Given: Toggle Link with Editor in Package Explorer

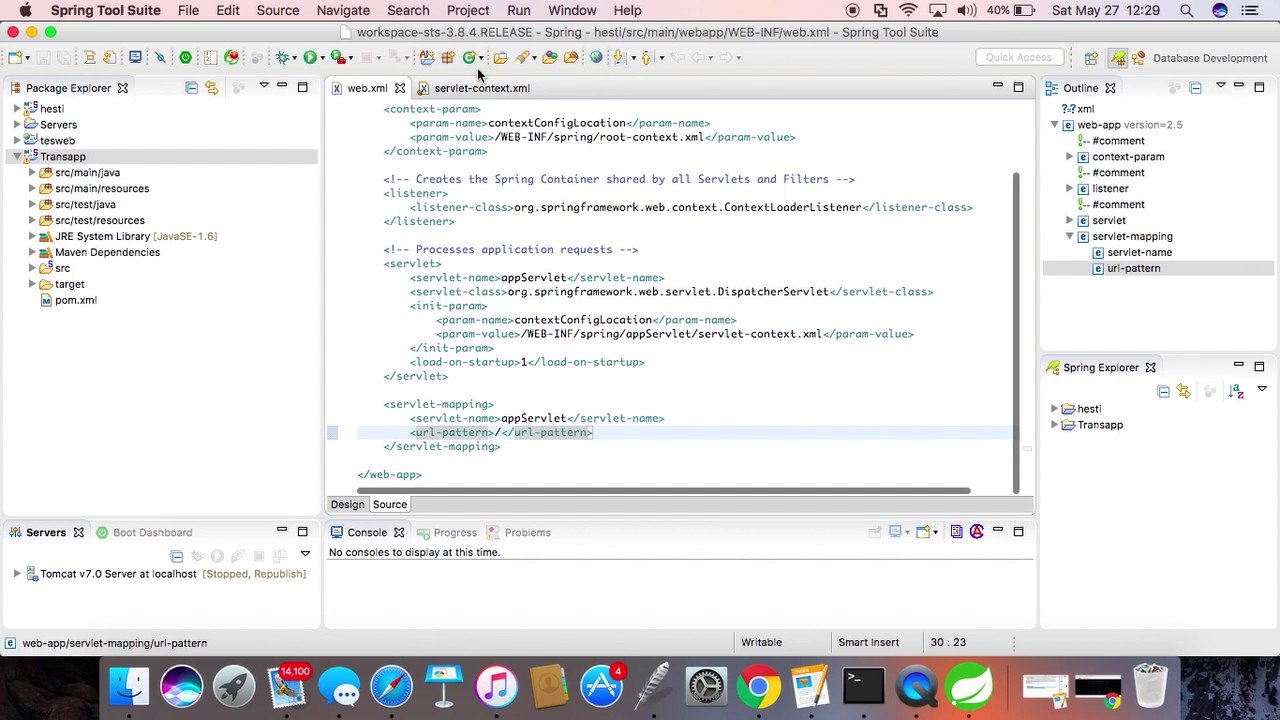Looking at the screenshot, I should tap(211, 88).
